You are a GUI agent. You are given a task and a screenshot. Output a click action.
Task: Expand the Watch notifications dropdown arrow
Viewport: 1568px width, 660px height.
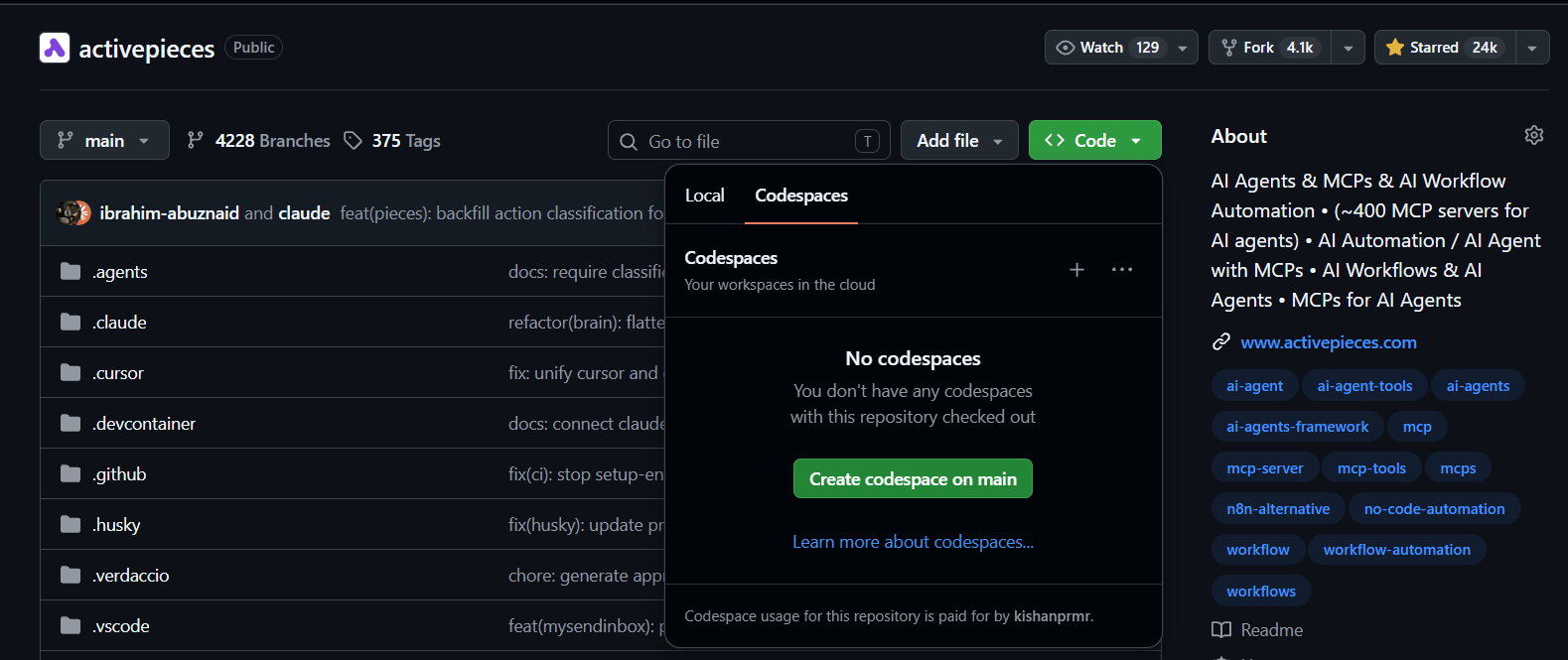[1182, 48]
